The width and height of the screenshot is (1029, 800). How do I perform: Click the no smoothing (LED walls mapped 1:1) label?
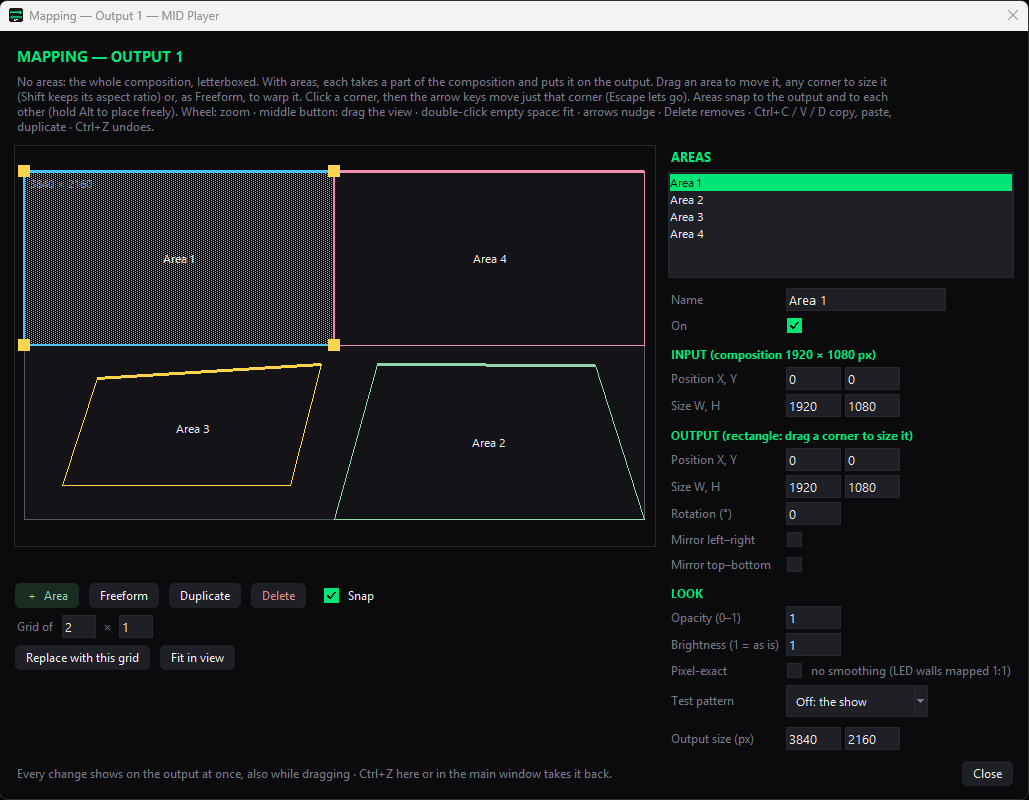pyautogui.click(x=910, y=671)
